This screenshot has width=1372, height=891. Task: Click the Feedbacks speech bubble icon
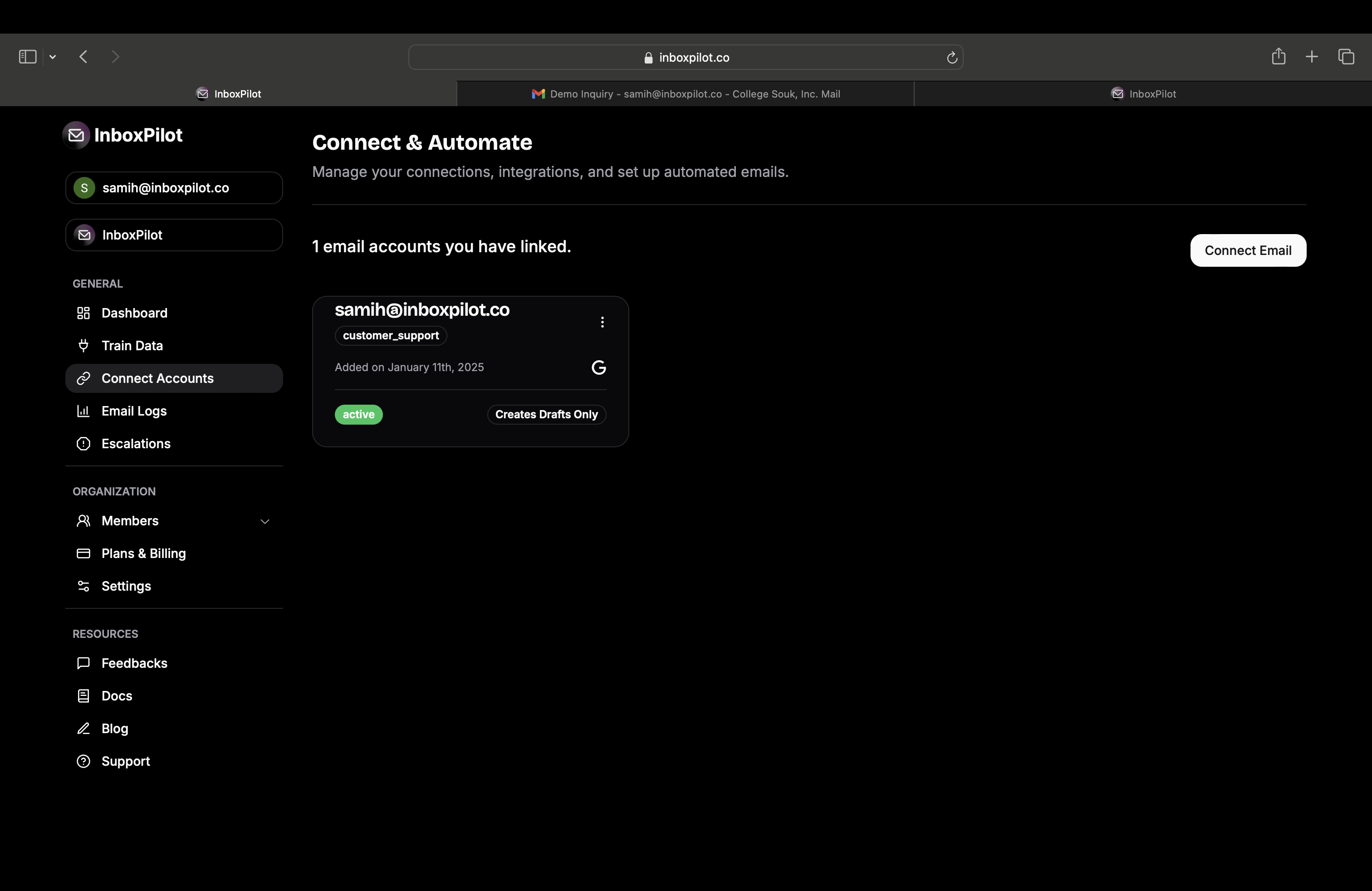(83, 663)
